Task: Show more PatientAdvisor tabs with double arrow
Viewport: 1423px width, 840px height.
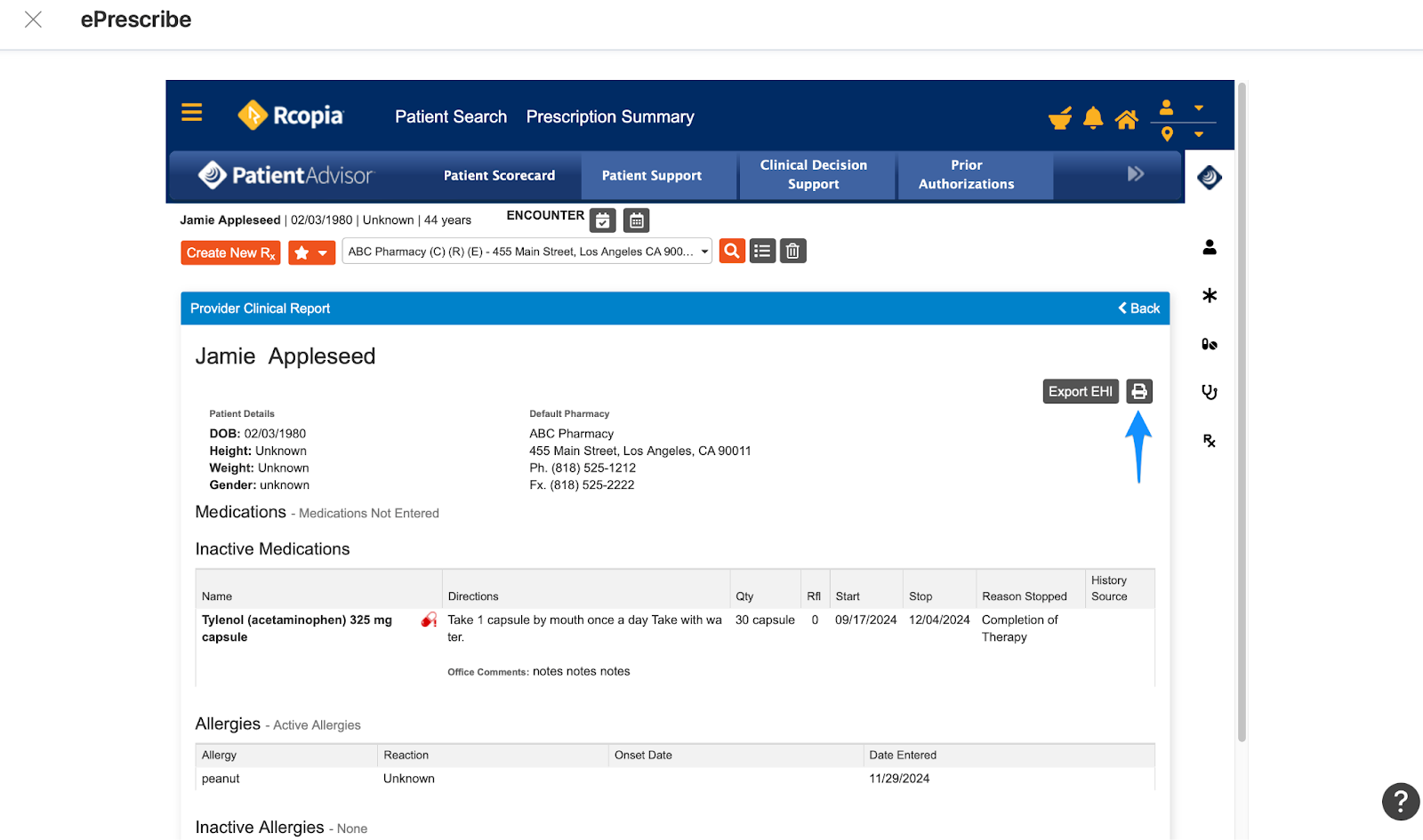Action: click(1136, 173)
